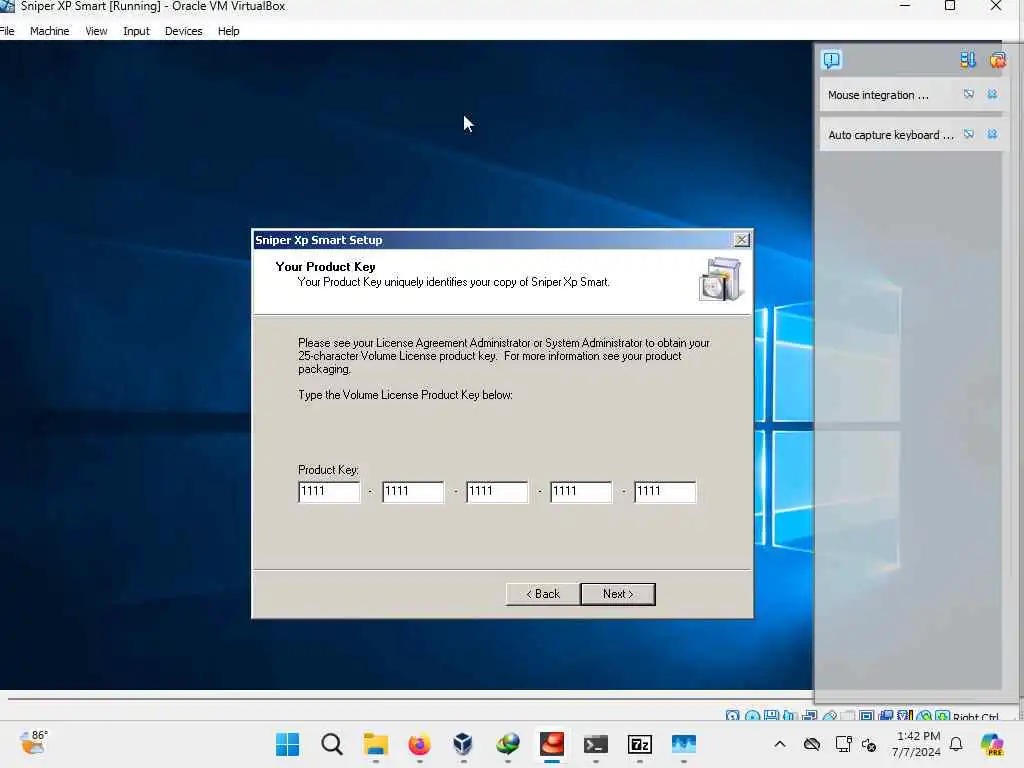
Task: Click the network tray icon
Action: tap(843, 744)
